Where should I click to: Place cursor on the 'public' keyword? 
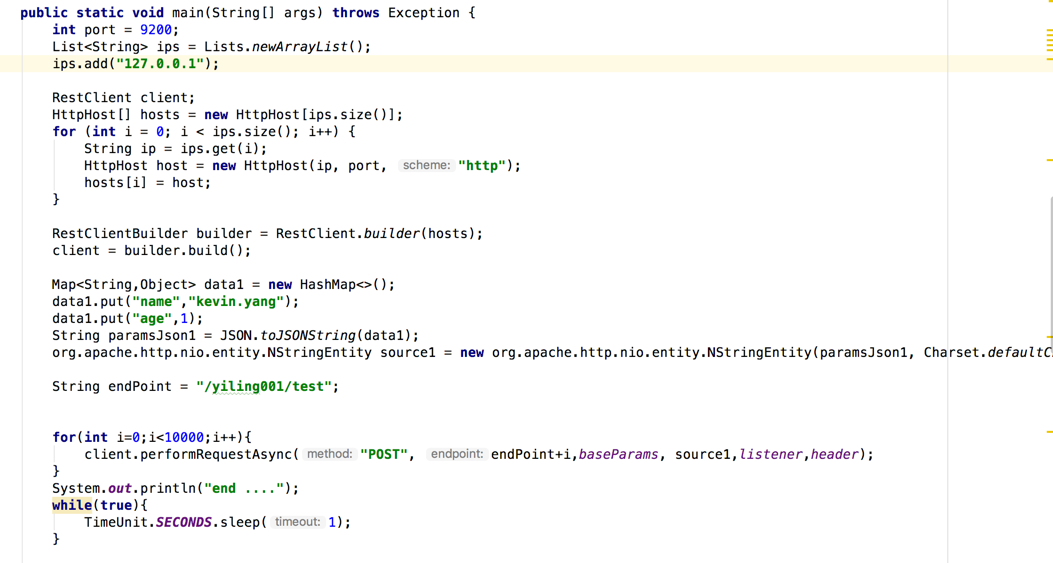pyautogui.click(x=44, y=13)
